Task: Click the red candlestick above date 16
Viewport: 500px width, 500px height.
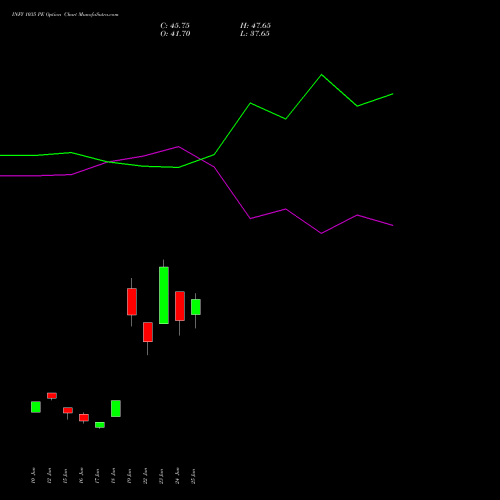Action: (84, 418)
